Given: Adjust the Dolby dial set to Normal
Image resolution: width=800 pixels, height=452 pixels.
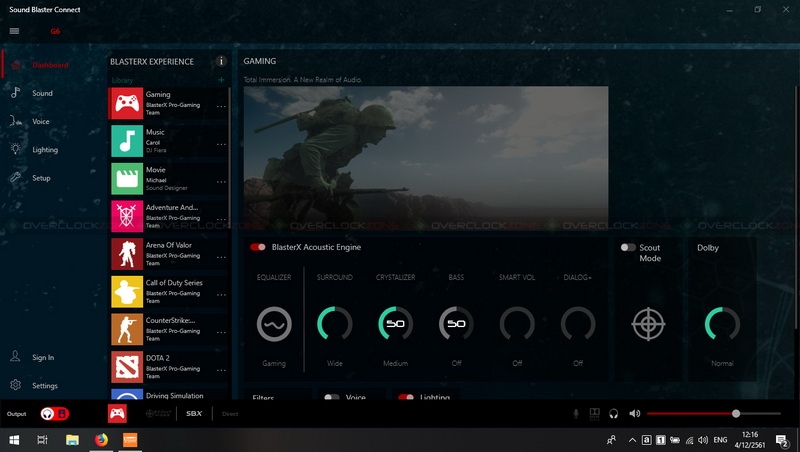Looking at the screenshot, I should [x=722, y=323].
